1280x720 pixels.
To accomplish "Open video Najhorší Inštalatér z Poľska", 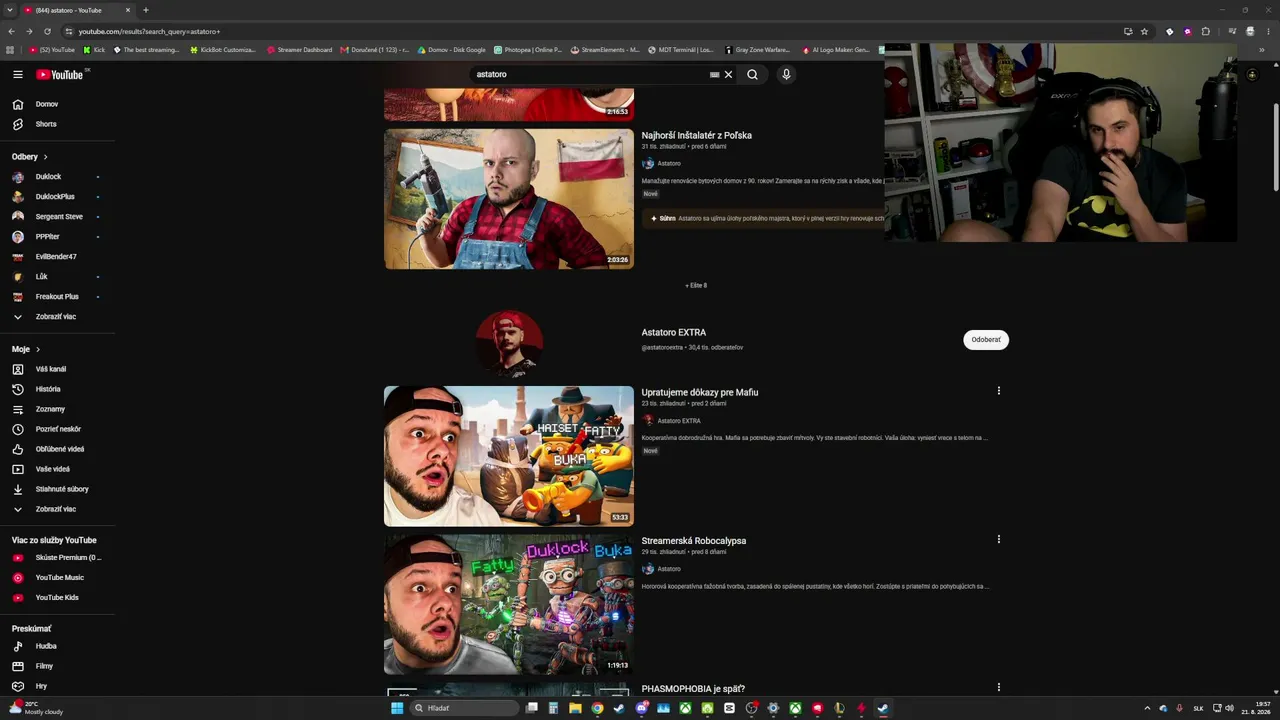I will (x=697, y=135).
